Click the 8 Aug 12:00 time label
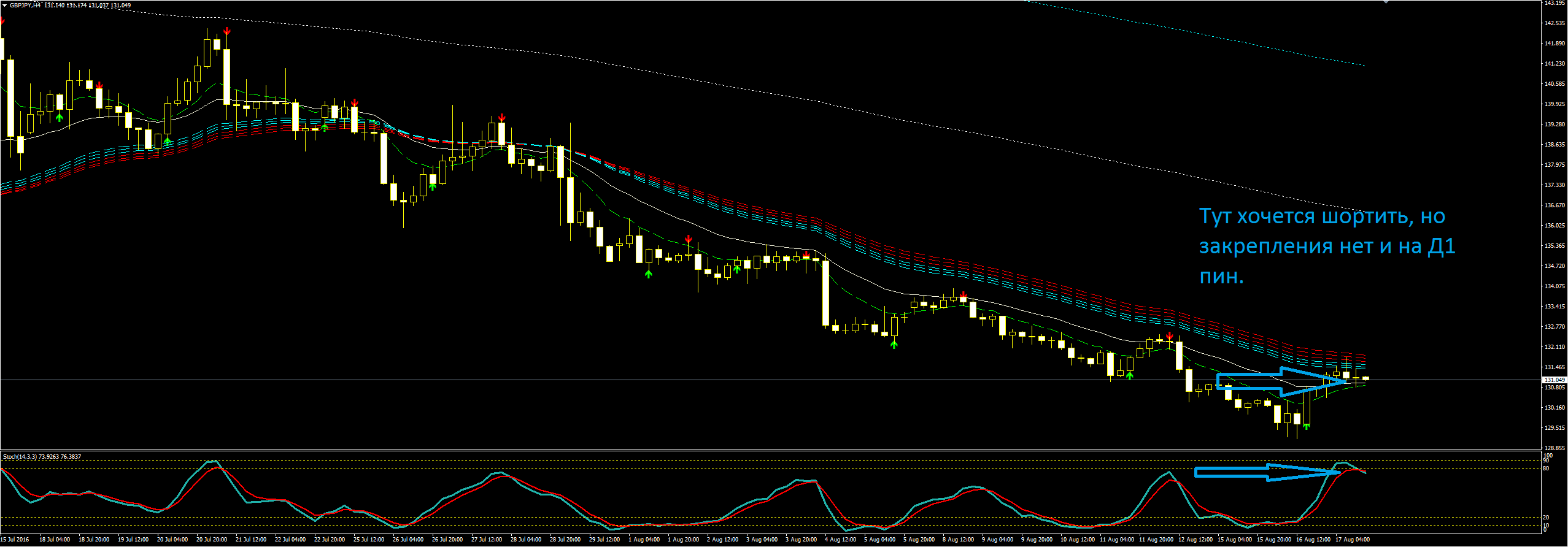This screenshot has height=547, width=1568. pos(958,540)
